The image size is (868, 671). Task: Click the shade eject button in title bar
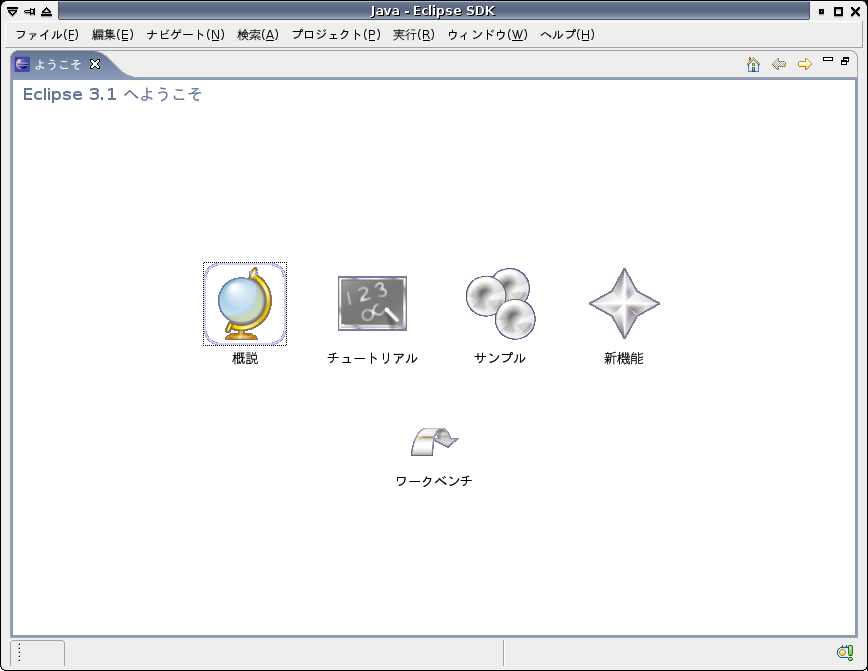point(46,11)
